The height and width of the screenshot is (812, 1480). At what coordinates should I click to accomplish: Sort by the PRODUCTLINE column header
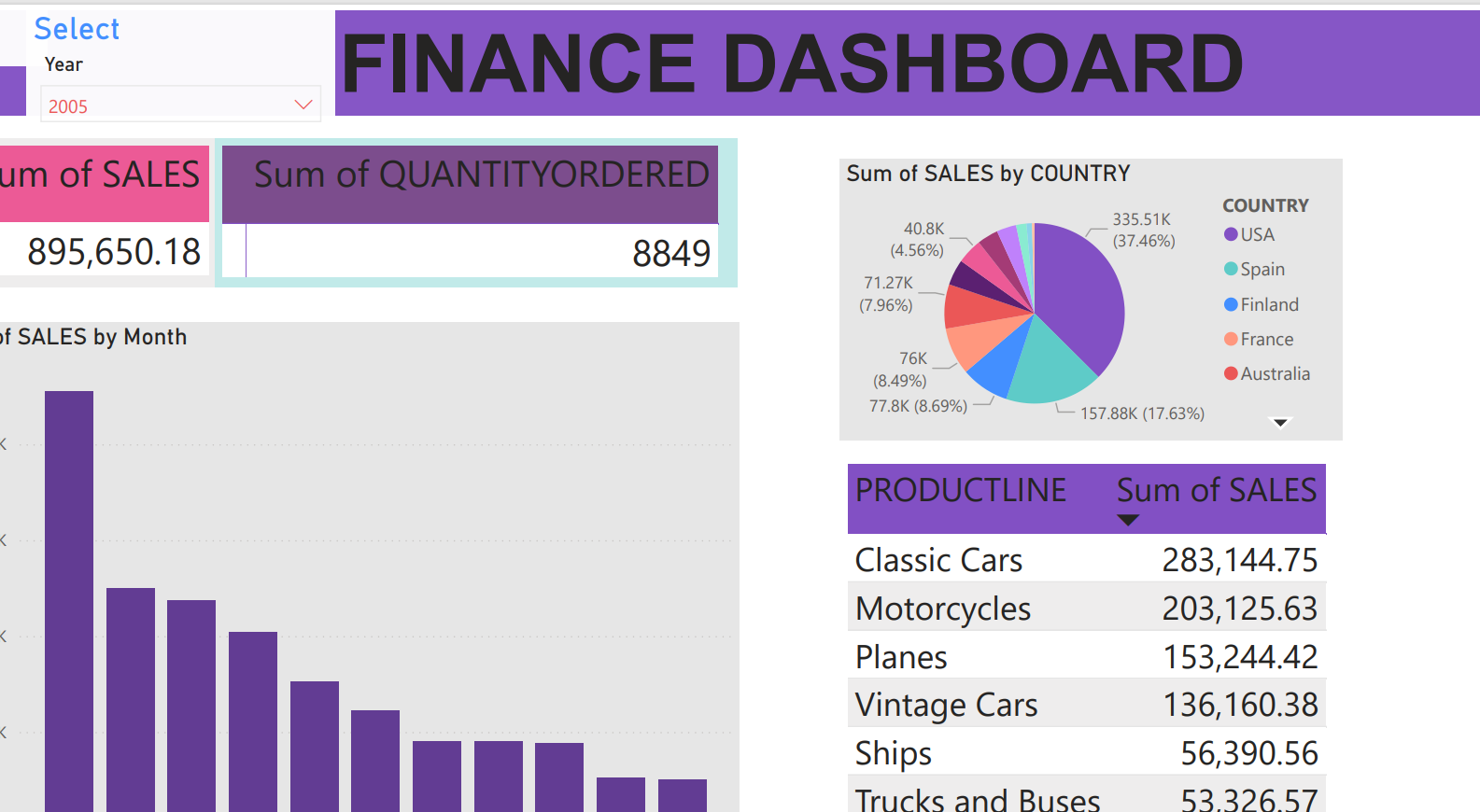coord(960,491)
